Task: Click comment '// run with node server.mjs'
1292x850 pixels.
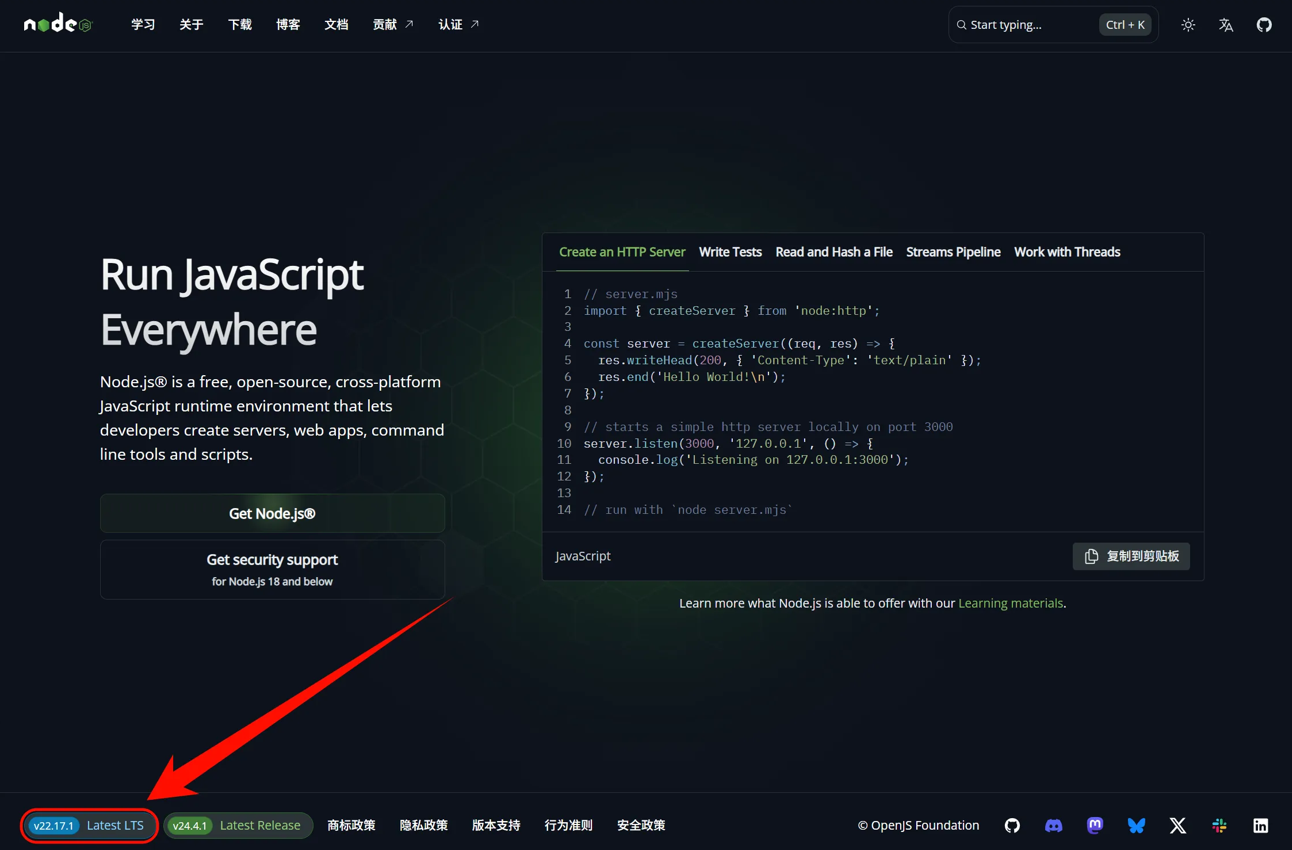Action: 689,510
